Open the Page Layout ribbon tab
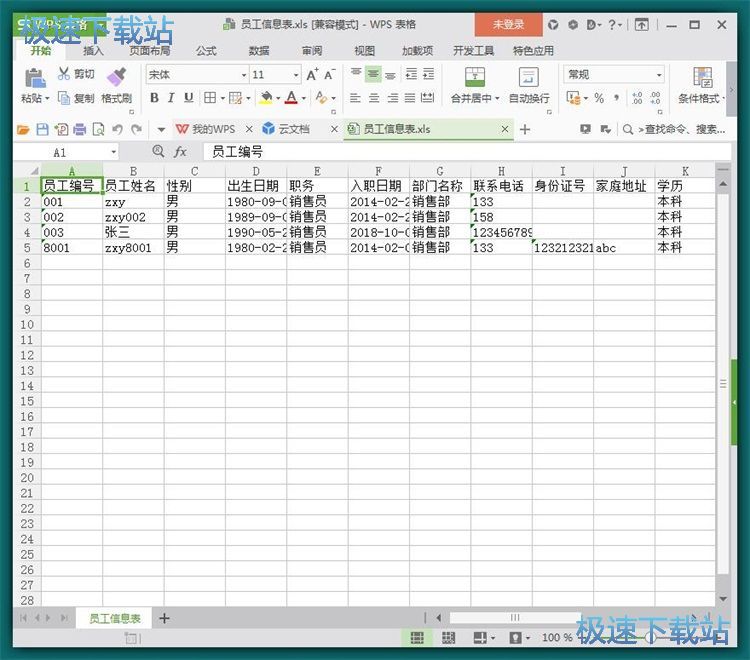The height and width of the screenshot is (660, 750). click(150, 51)
